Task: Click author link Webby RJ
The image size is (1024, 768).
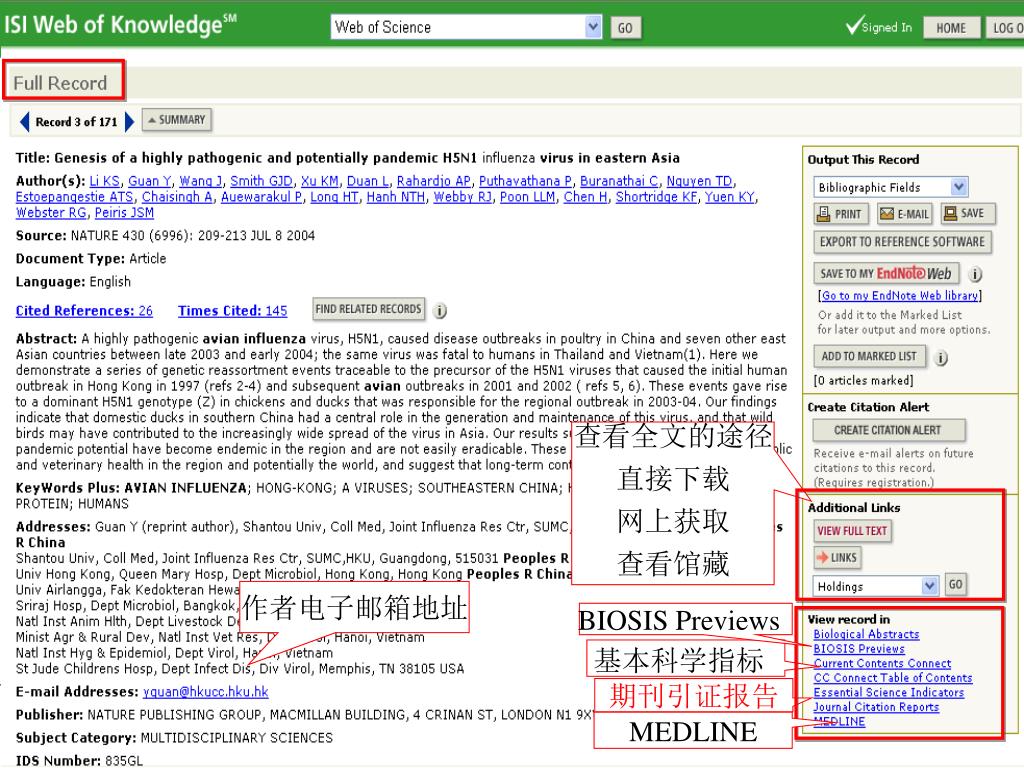Action: pyautogui.click(x=463, y=197)
